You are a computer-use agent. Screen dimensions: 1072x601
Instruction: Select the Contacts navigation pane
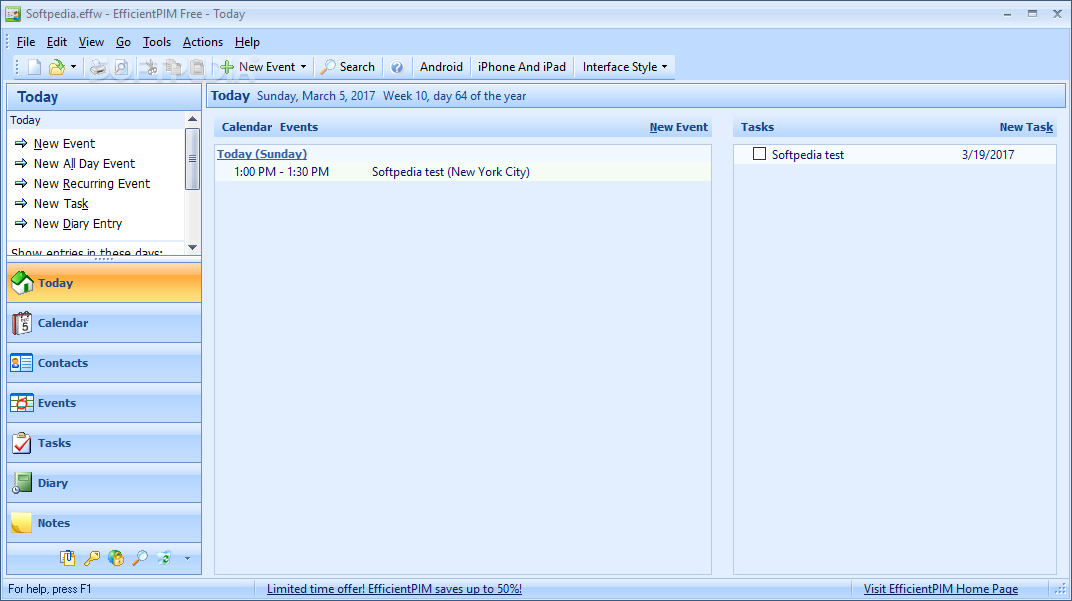pyautogui.click(x=104, y=363)
